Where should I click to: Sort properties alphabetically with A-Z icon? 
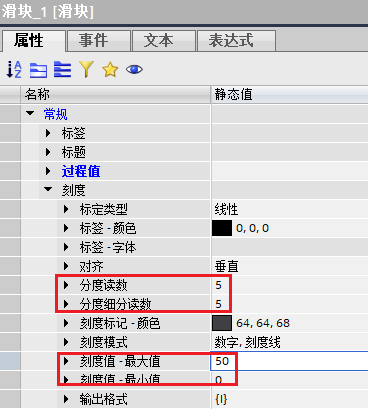(14, 70)
